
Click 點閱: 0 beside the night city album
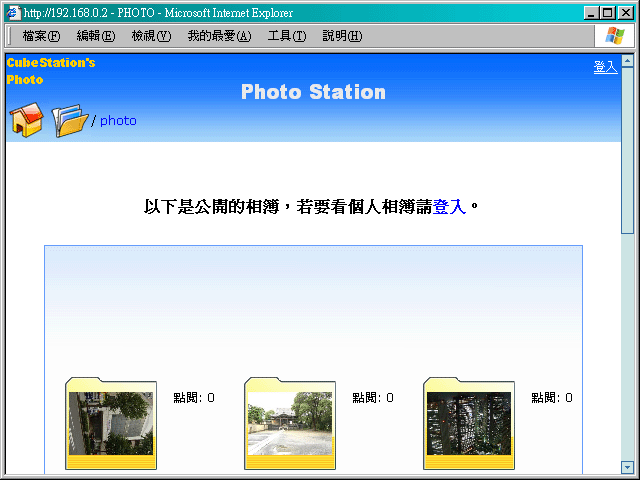(x=552, y=398)
